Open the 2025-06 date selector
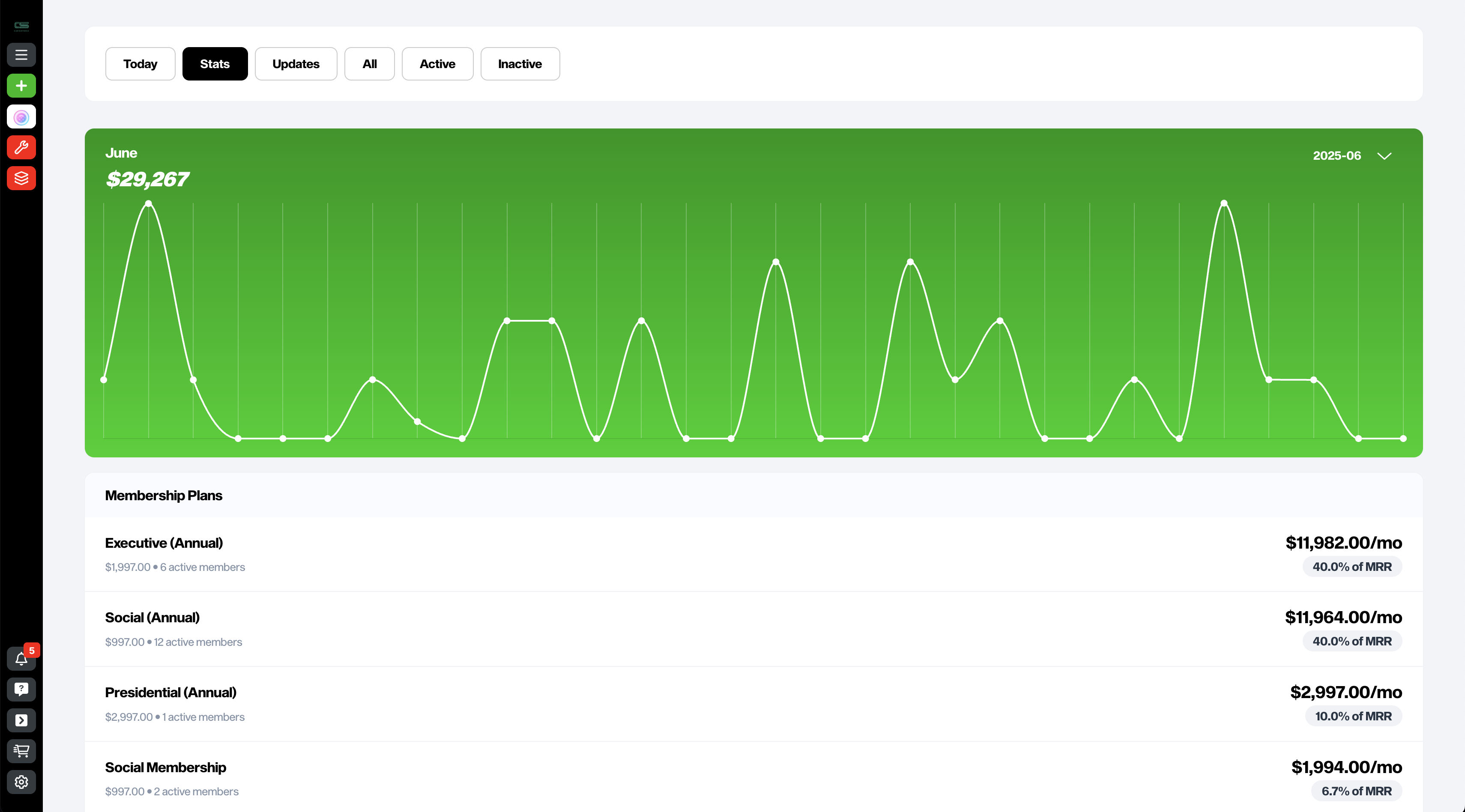Image resolution: width=1465 pixels, height=812 pixels. click(x=1336, y=156)
